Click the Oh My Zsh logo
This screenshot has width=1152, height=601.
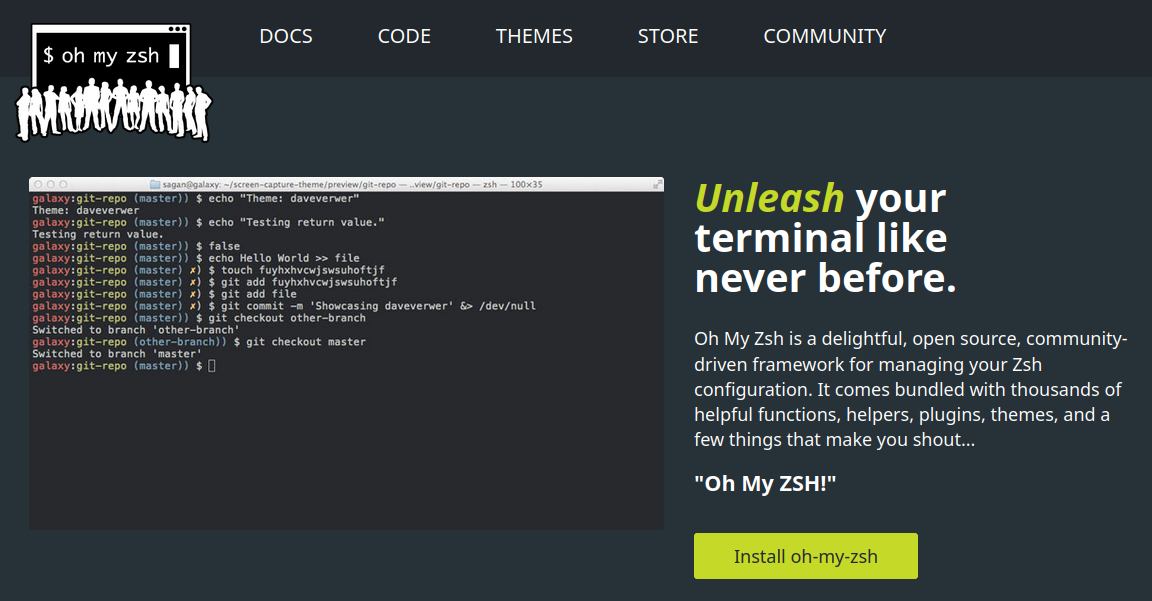pyautogui.click(x=114, y=82)
